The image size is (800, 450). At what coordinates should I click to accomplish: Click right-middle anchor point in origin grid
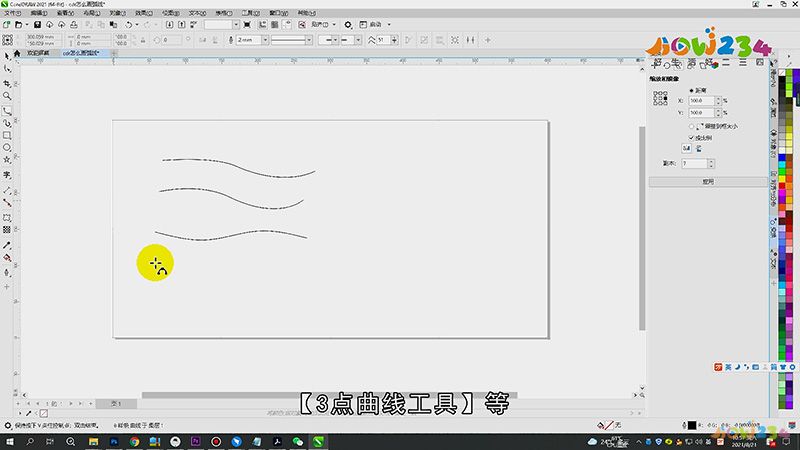pyautogui.click(x=665, y=98)
